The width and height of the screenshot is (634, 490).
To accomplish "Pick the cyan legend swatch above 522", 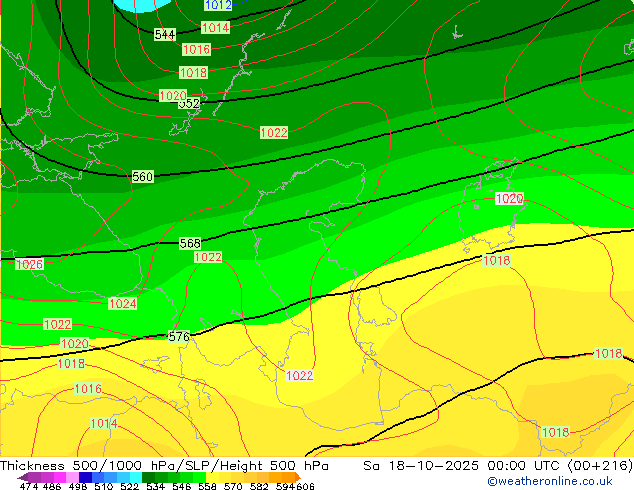I will pos(136,477).
